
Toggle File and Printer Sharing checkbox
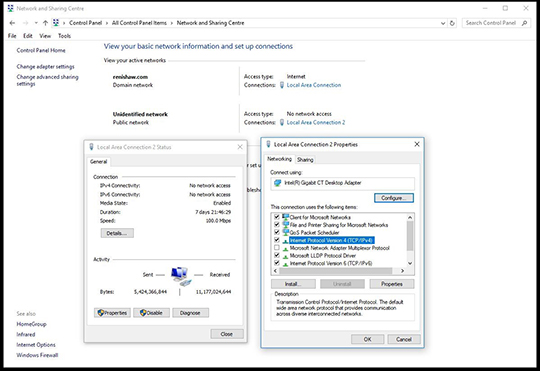coord(277,225)
